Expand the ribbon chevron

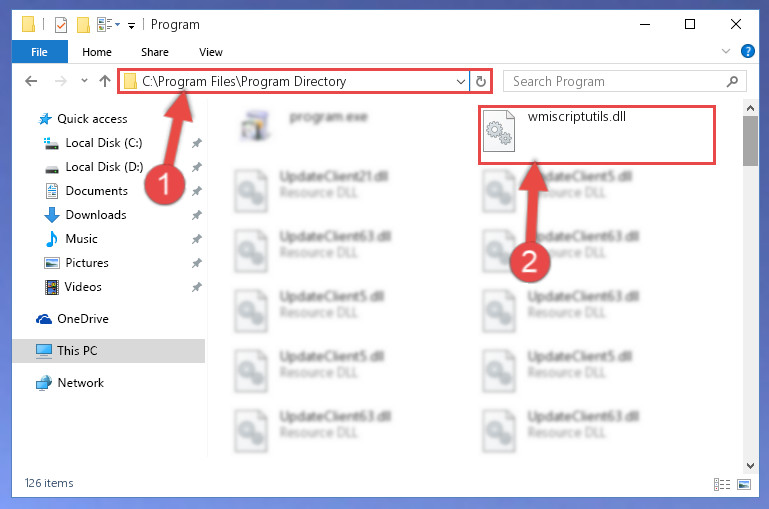(726, 51)
